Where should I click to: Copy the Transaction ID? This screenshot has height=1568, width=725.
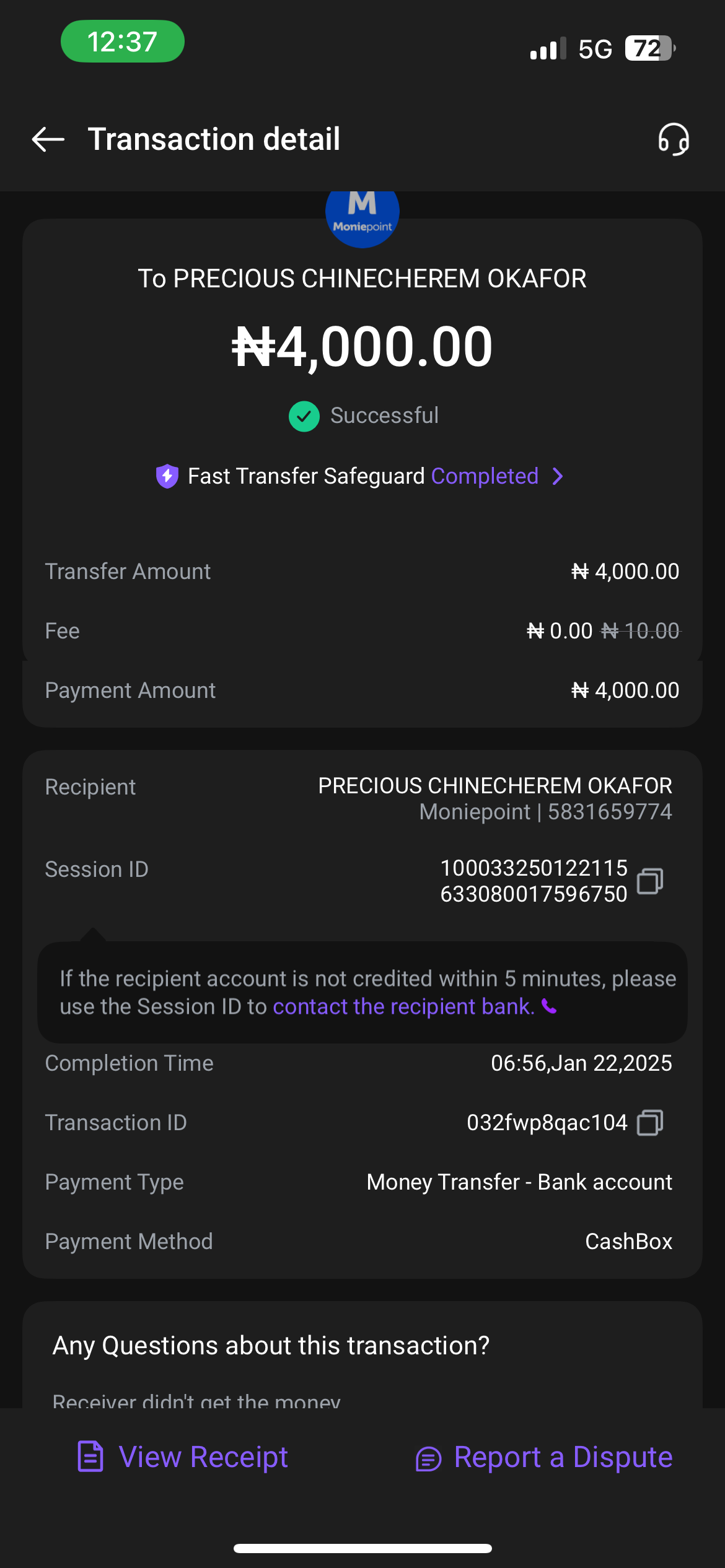(x=650, y=1122)
